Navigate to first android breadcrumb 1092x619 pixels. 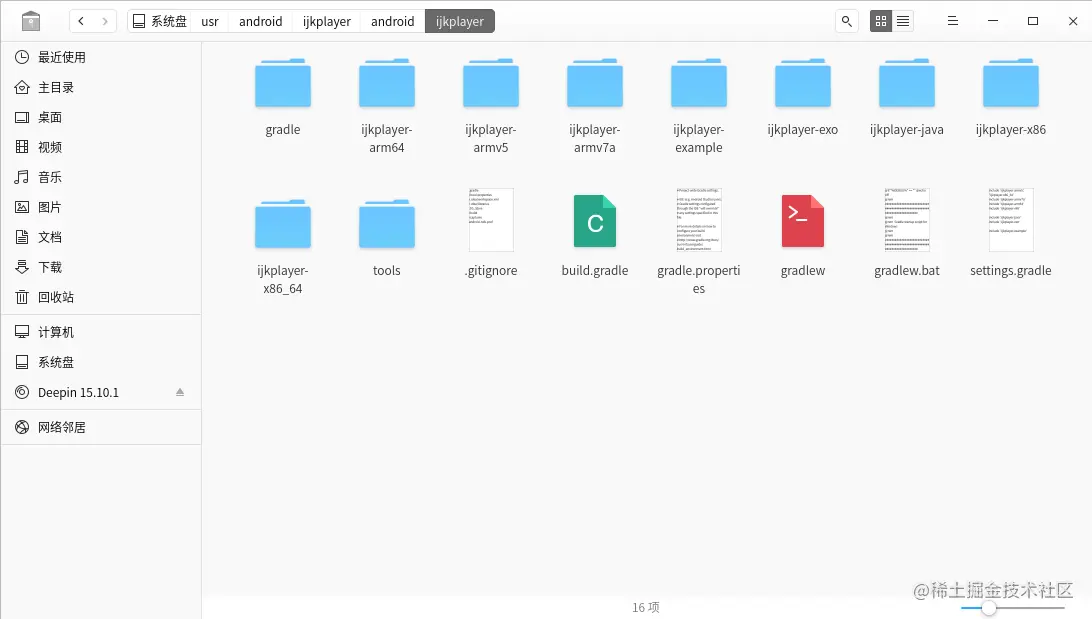coord(260,21)
